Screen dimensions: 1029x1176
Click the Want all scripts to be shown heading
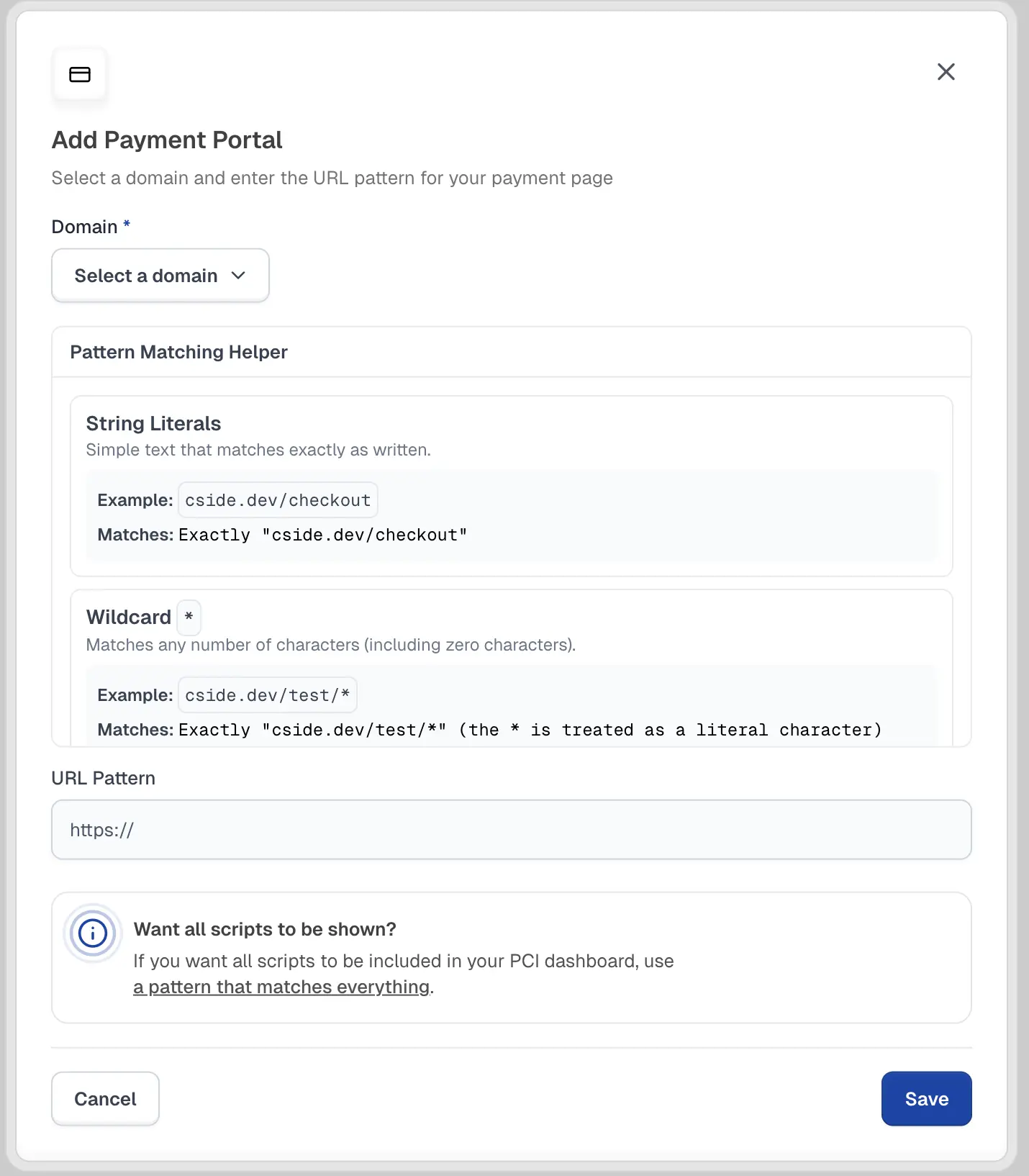(x=264, y=929)
